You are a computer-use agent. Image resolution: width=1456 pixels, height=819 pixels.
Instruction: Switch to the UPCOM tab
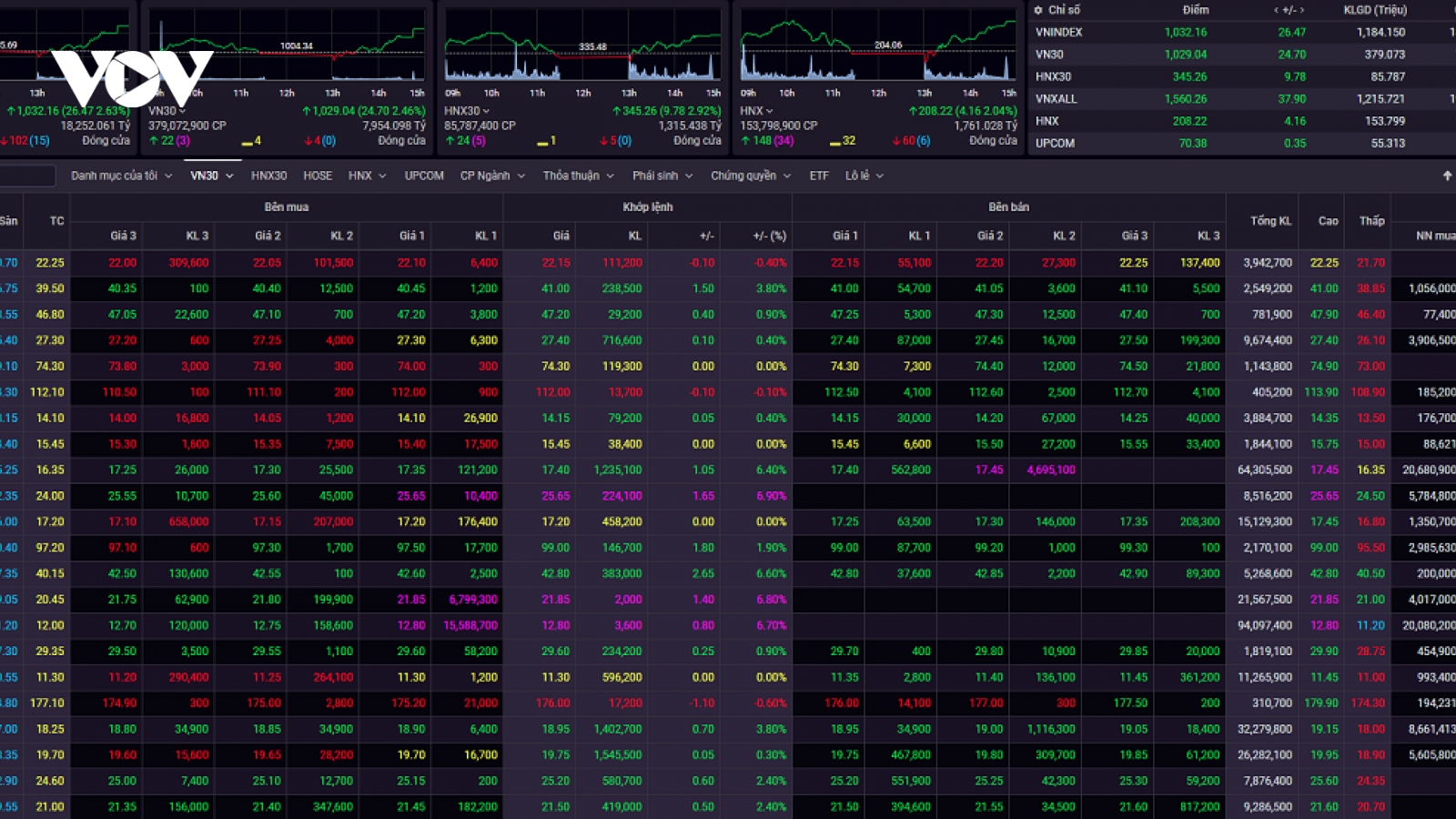[424, 176]
